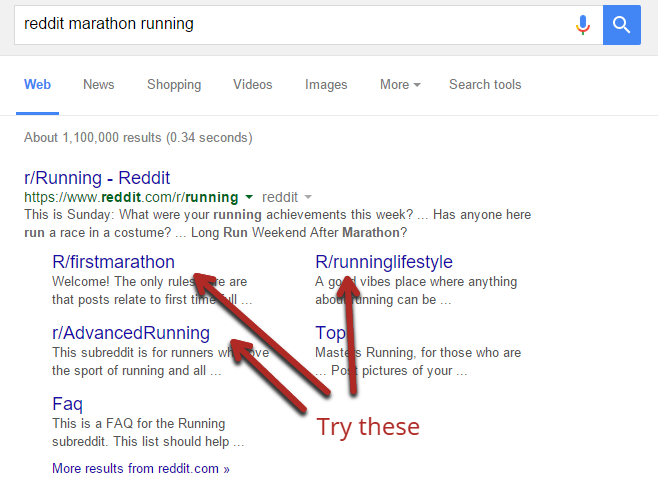Click snippet 'This is Sunday: What were your running'
The image size is (658, 489).
point(143,215)
